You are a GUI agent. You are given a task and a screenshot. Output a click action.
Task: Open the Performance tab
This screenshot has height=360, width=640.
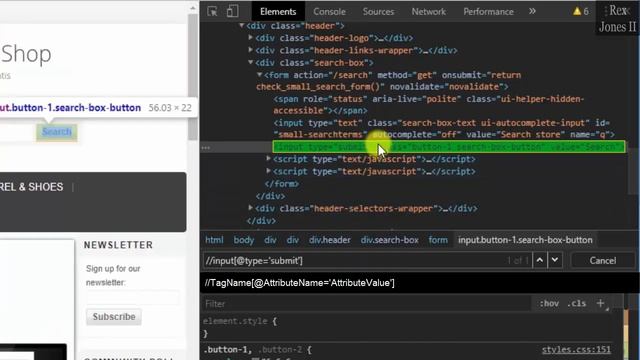coord(488,11)
